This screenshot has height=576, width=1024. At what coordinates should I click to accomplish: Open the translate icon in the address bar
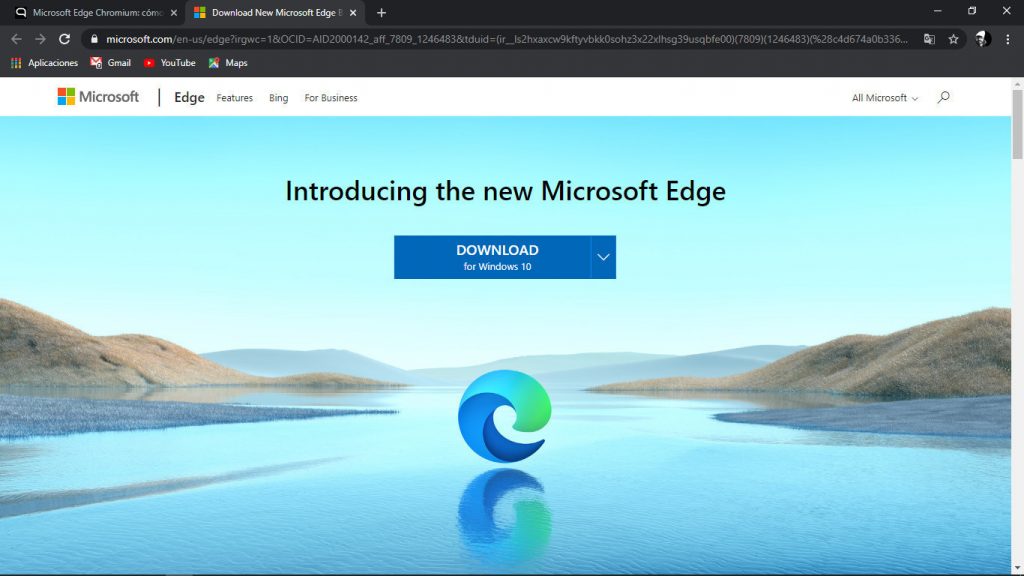click(x=930, y=38)
